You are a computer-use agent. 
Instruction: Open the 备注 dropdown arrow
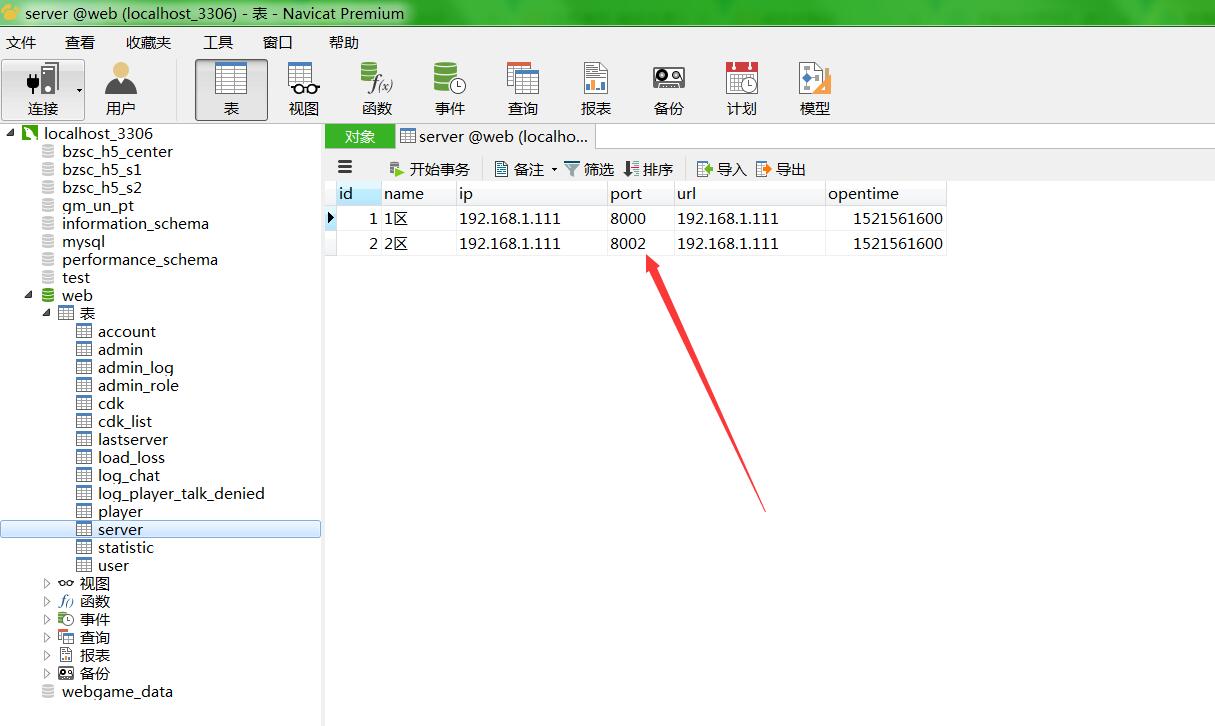coord(554,170)
